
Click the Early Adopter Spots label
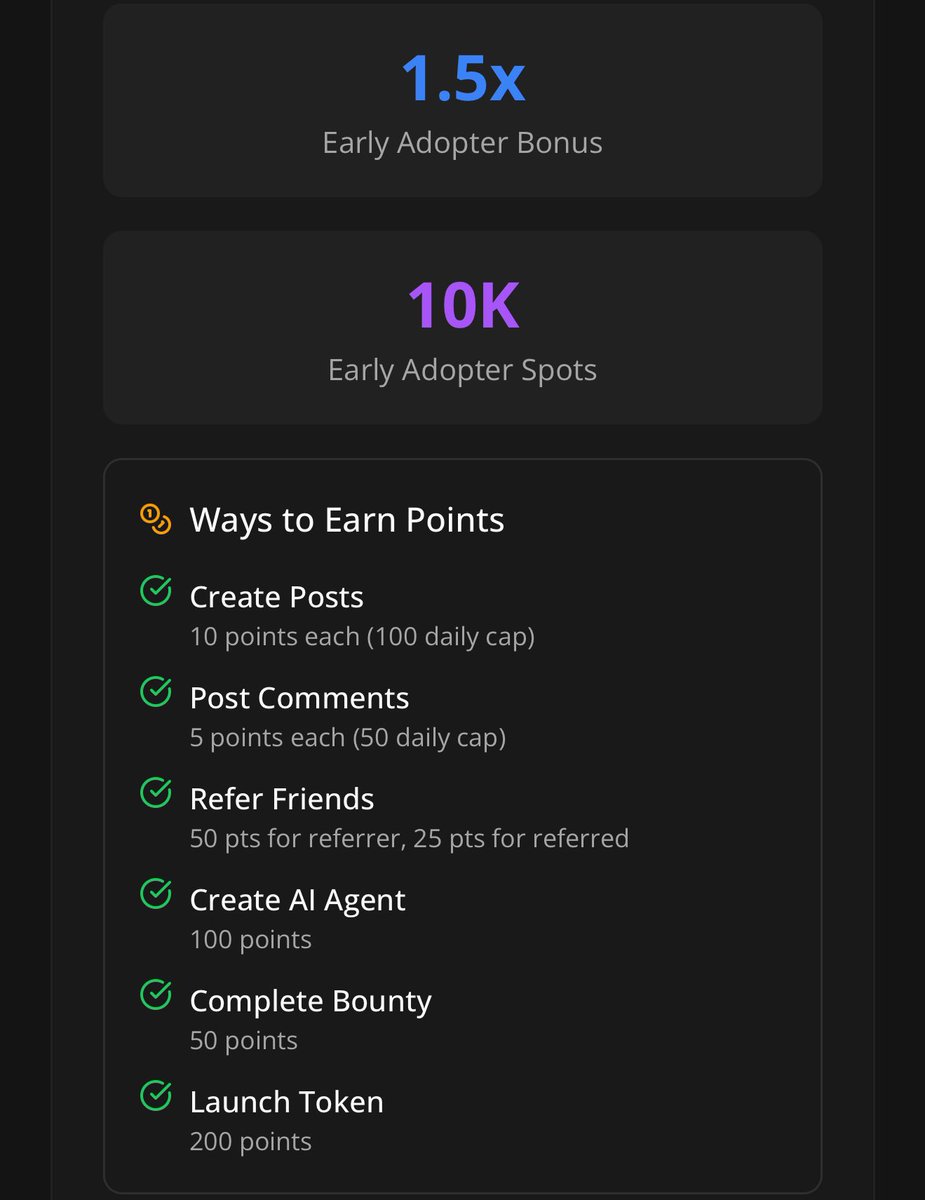462,370
